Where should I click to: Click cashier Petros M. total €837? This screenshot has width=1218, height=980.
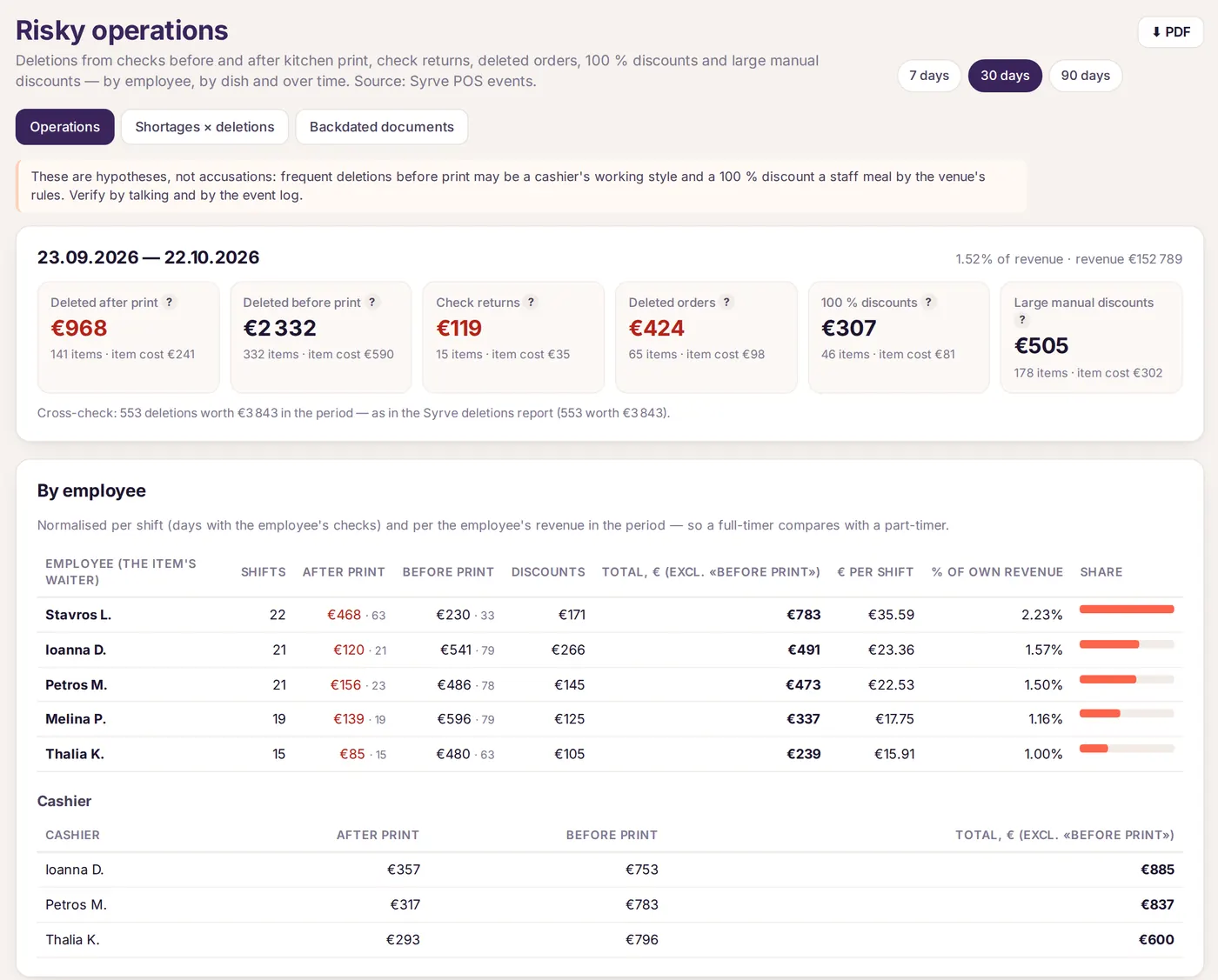1157,904
